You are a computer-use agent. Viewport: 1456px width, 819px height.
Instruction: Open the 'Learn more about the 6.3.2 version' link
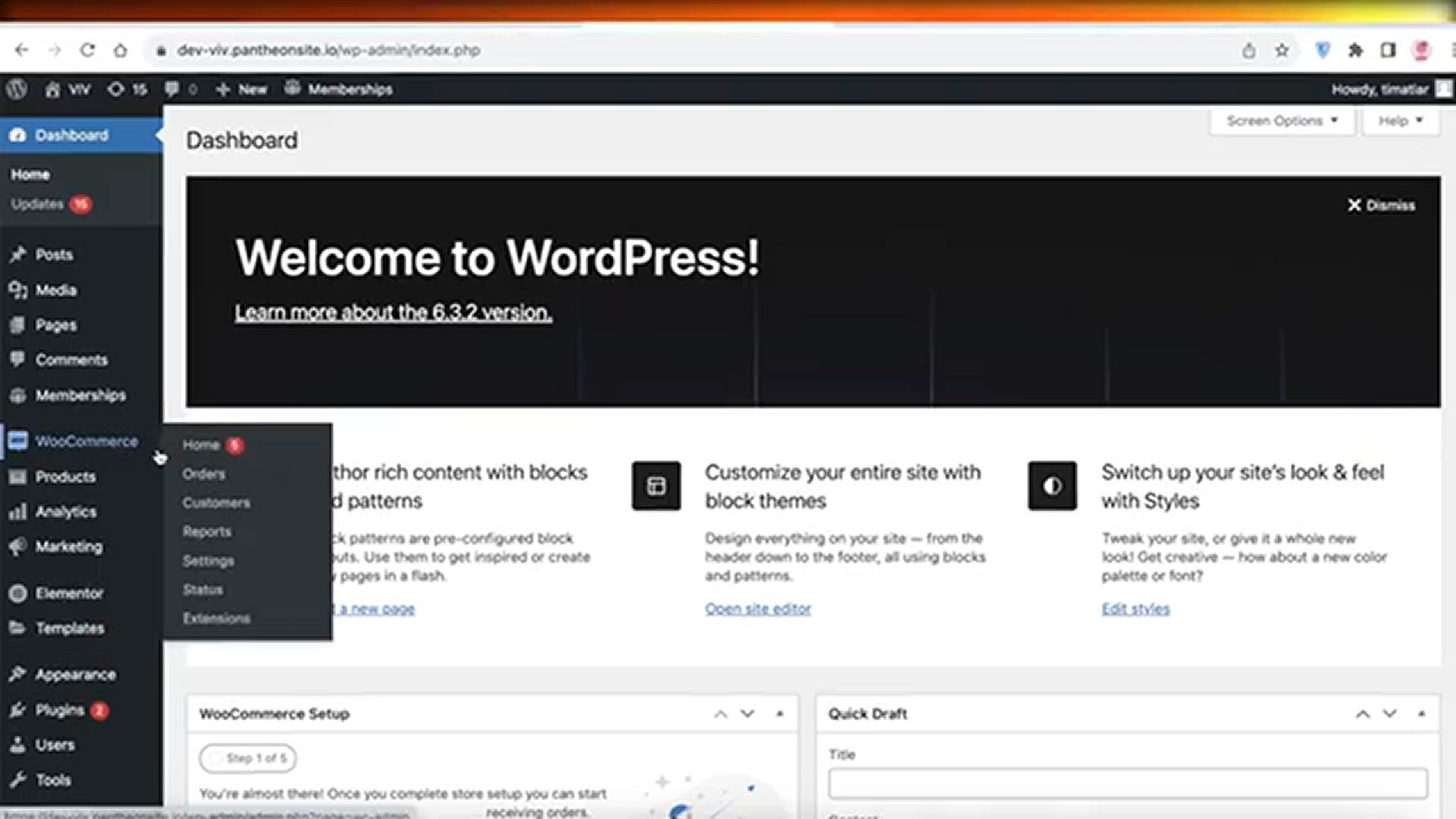393,312
